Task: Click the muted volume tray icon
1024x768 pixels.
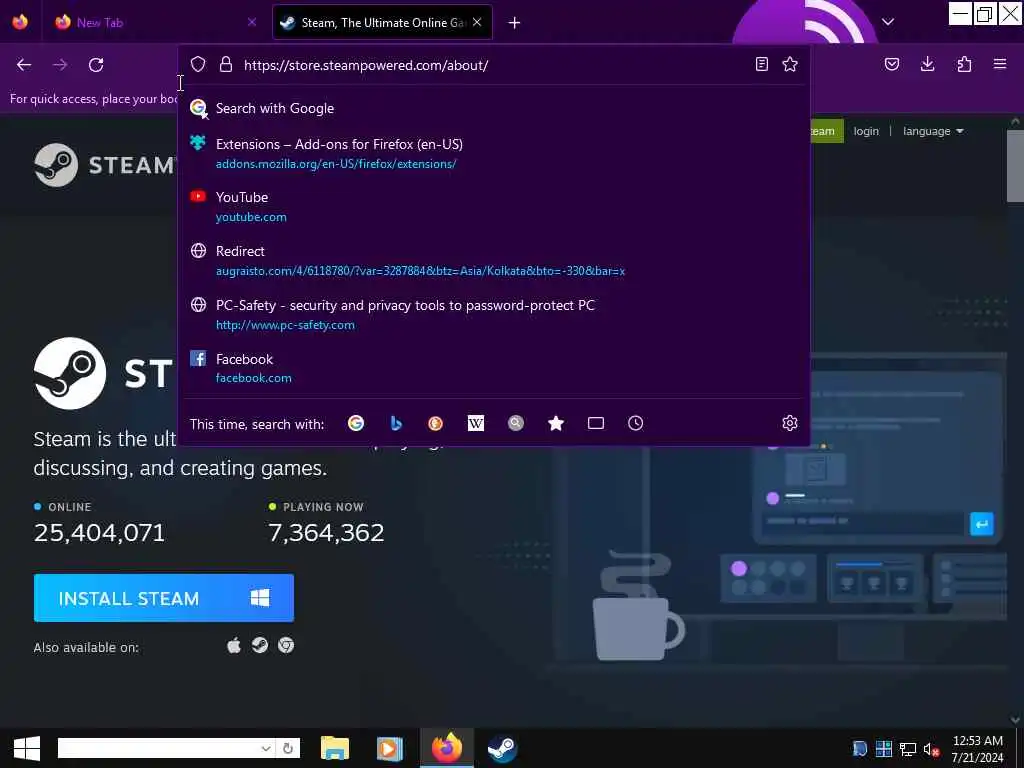Action: tap(931, 750)
